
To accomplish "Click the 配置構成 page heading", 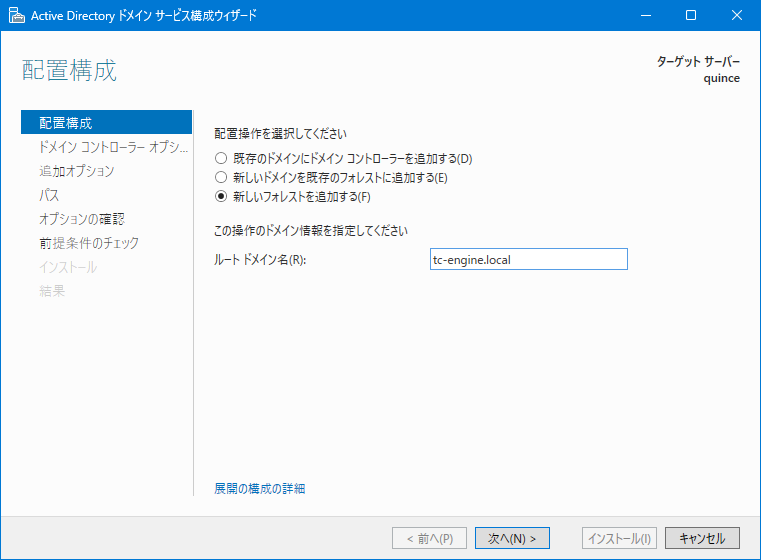I will point(69,70).
